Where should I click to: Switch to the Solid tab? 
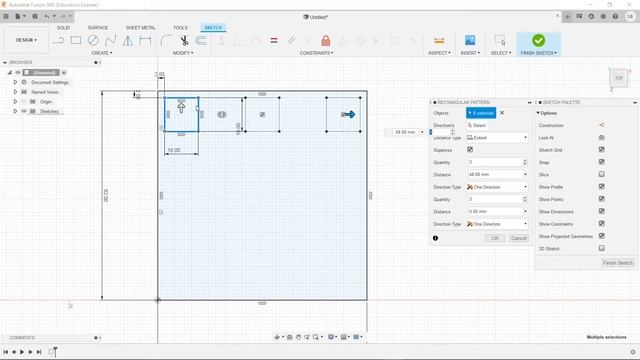click(63, 28)
